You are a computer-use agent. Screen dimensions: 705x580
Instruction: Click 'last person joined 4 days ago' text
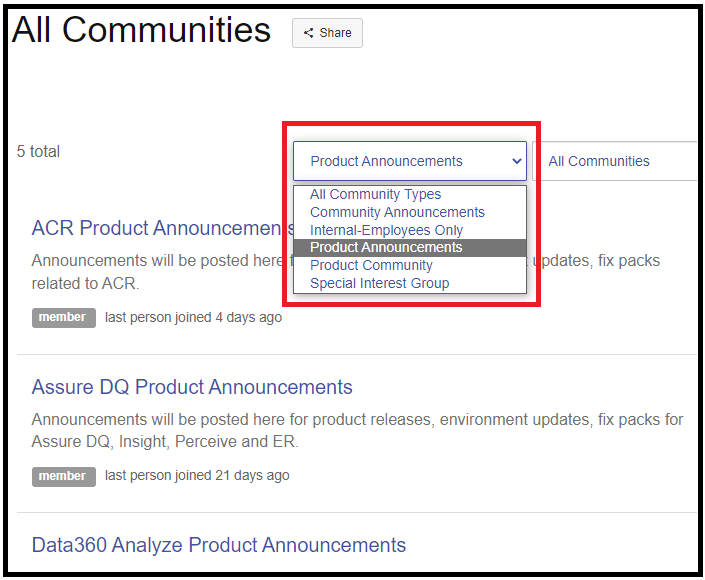193,317
